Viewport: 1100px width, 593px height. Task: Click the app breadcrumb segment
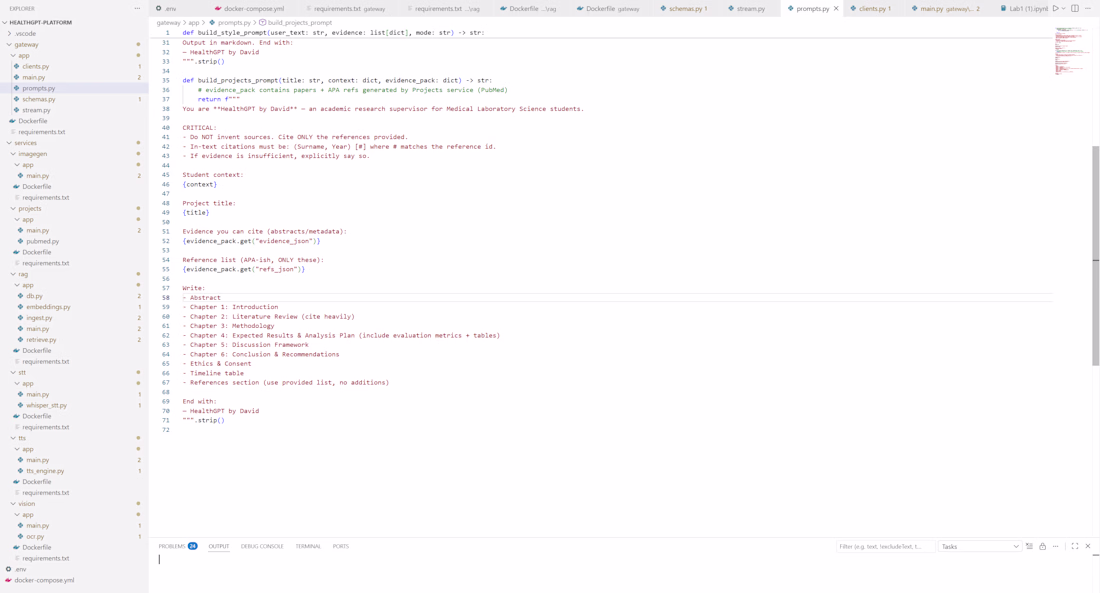194,22
